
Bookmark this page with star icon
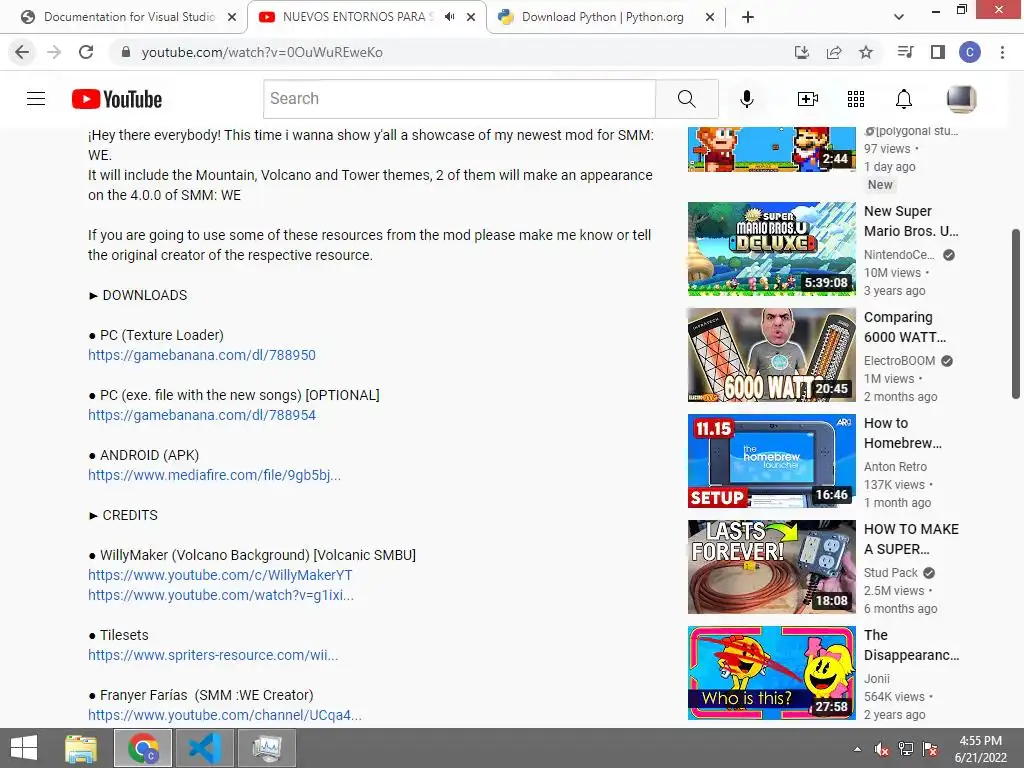[866, 52]
